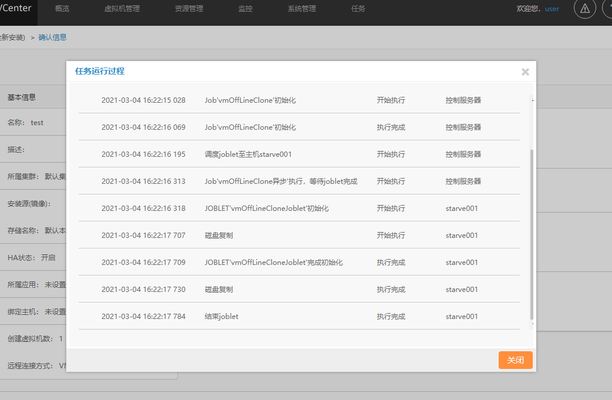Viewport: 612px width, 400px height.
Task: Click starve001 host in 结束joblet row
Action: [461, 316]
